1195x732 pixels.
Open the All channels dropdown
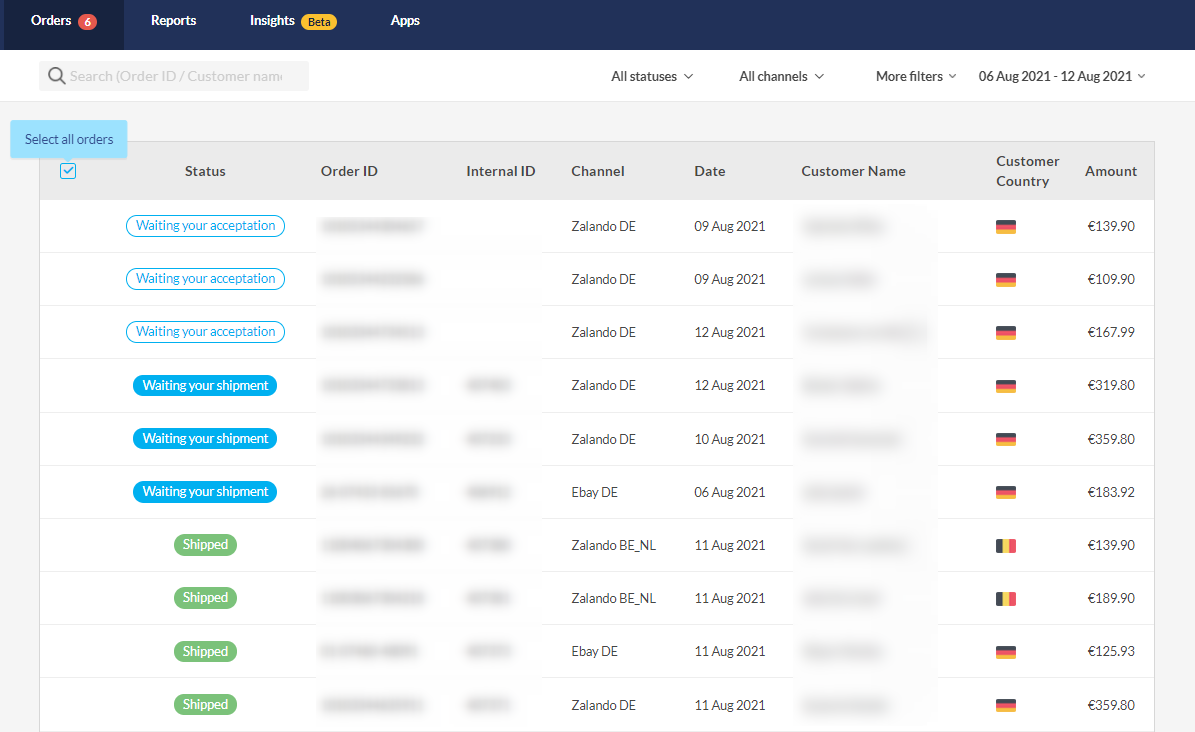pos(781,77)
